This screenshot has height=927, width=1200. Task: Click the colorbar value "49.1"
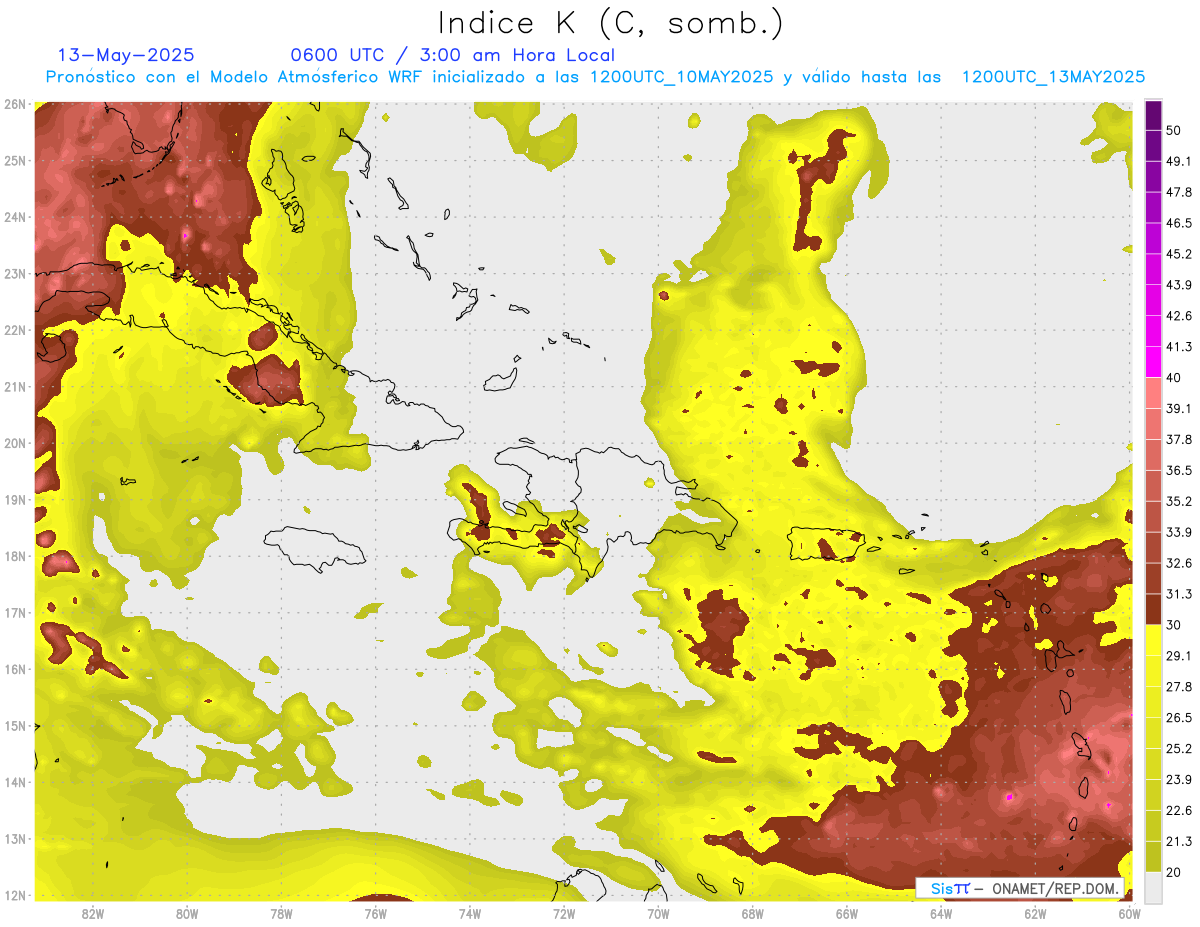click(x=1180, y=161)
